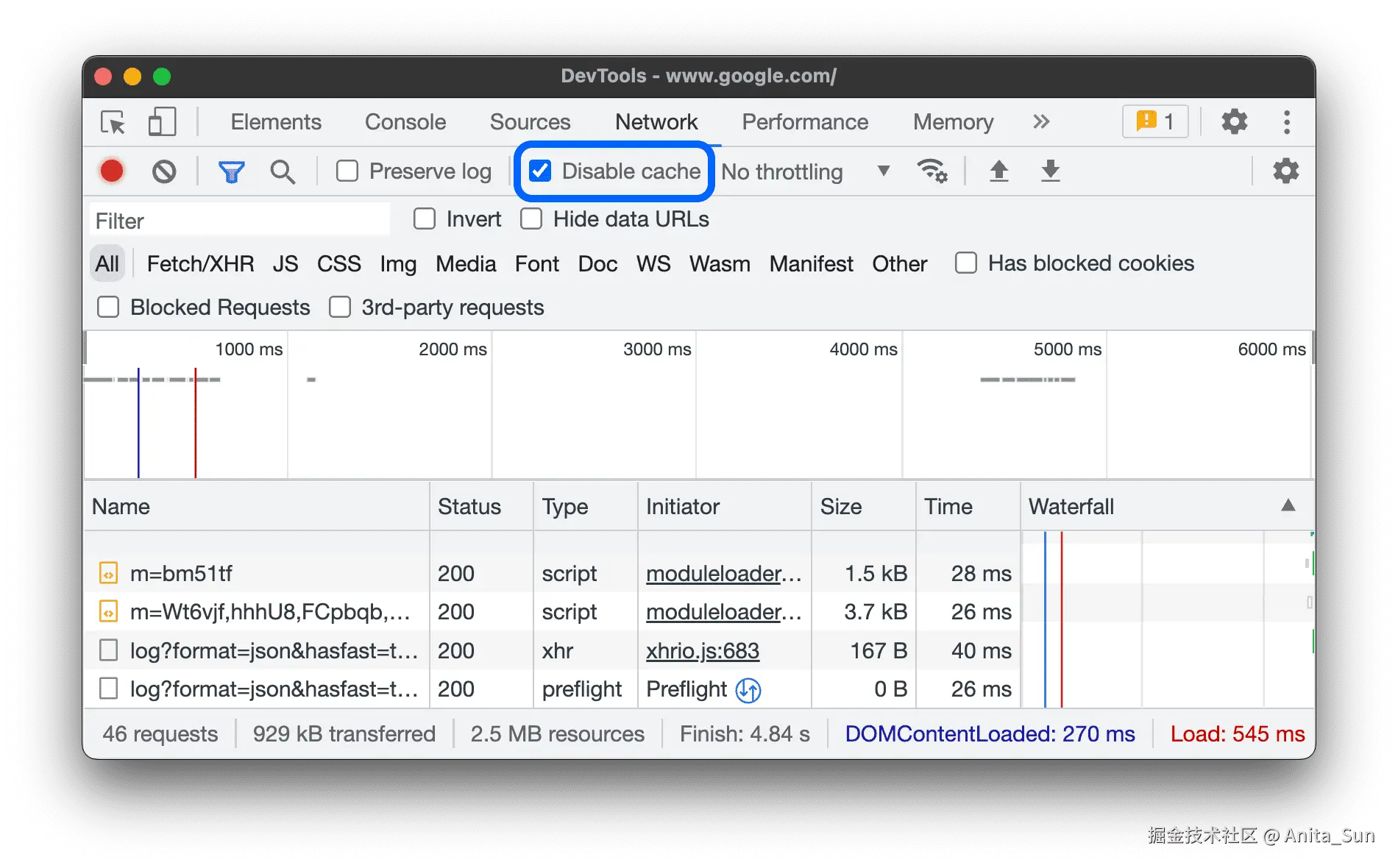The image size is (1398, 868).
Task: Filter requests by JS
Action: [x=285, y=264]
